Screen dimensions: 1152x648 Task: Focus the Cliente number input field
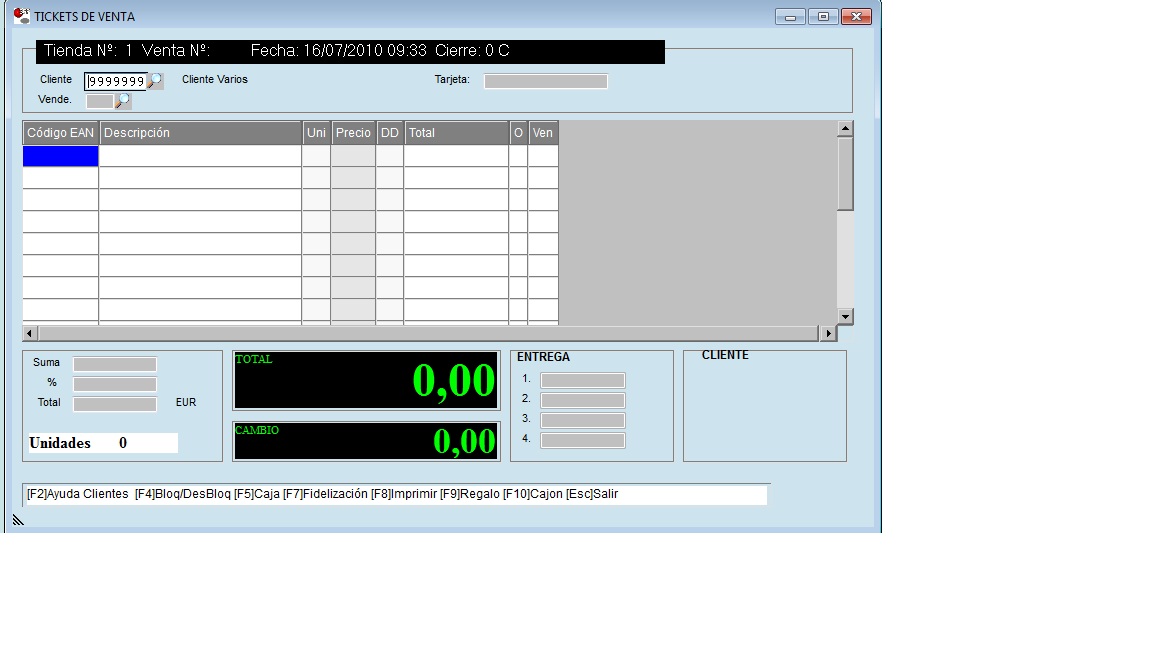[x=115, y=81]
